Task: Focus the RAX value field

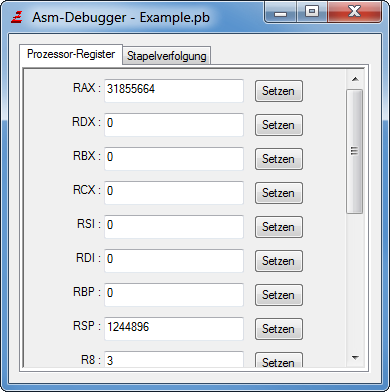Action: 174,91
